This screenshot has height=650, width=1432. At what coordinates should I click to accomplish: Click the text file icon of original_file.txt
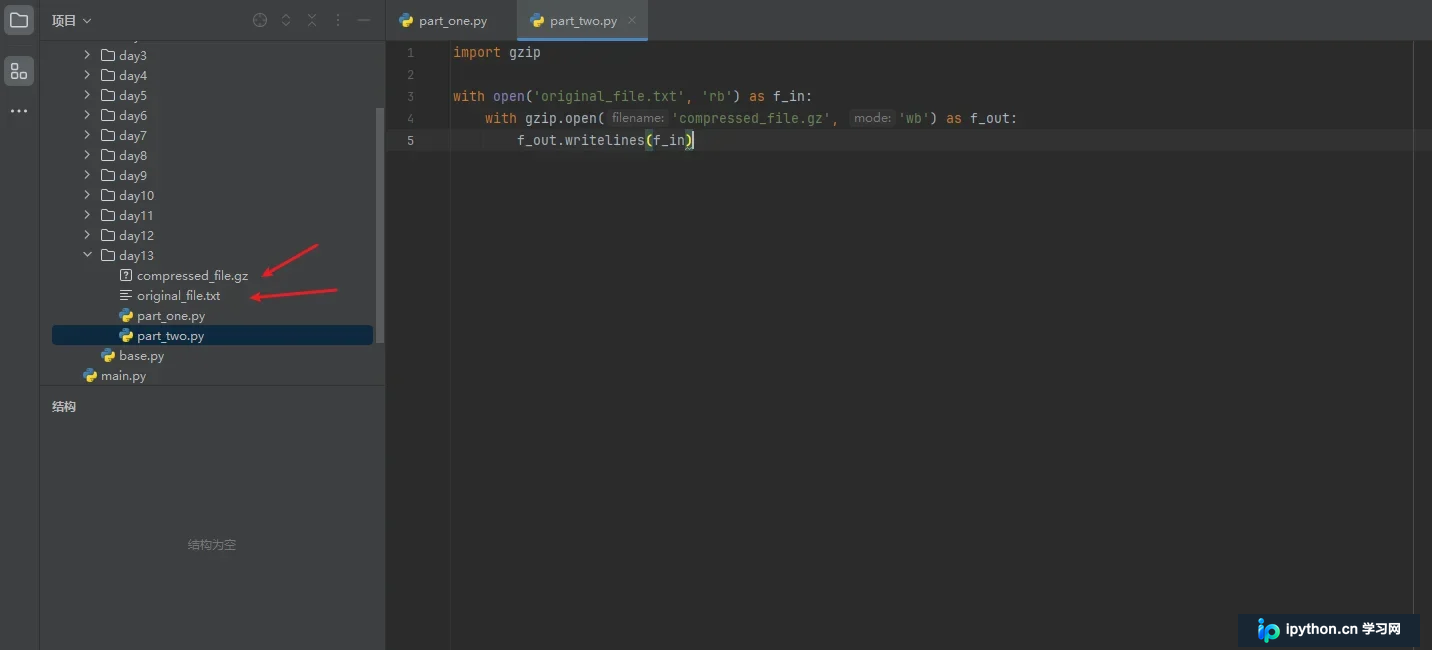point(126,296)
